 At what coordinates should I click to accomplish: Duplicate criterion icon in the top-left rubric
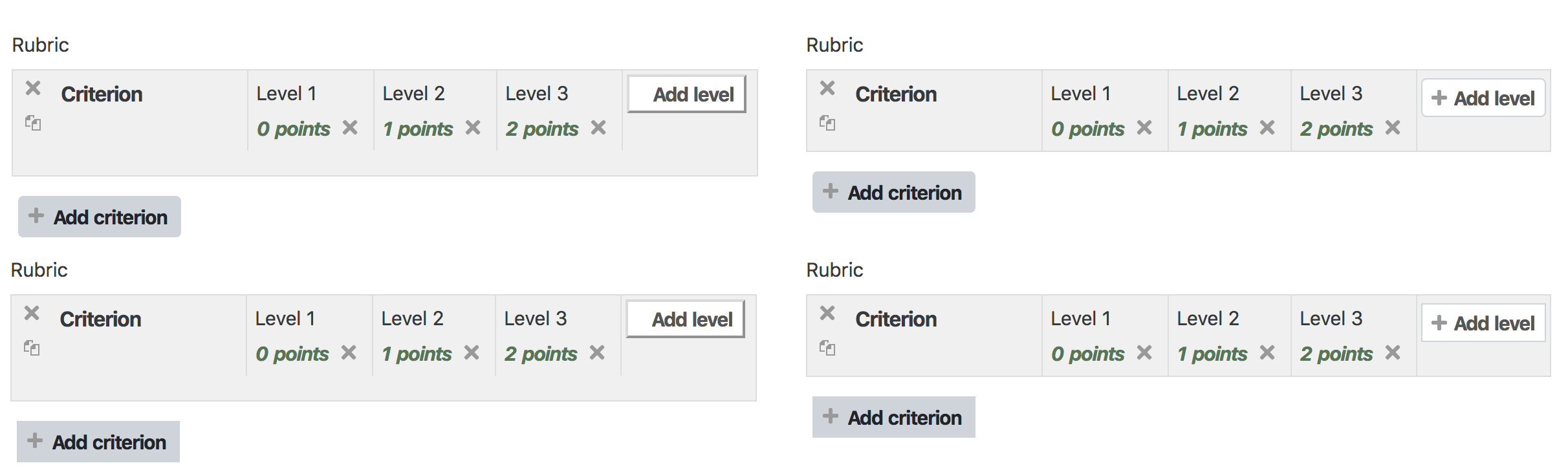coord(33,123)
